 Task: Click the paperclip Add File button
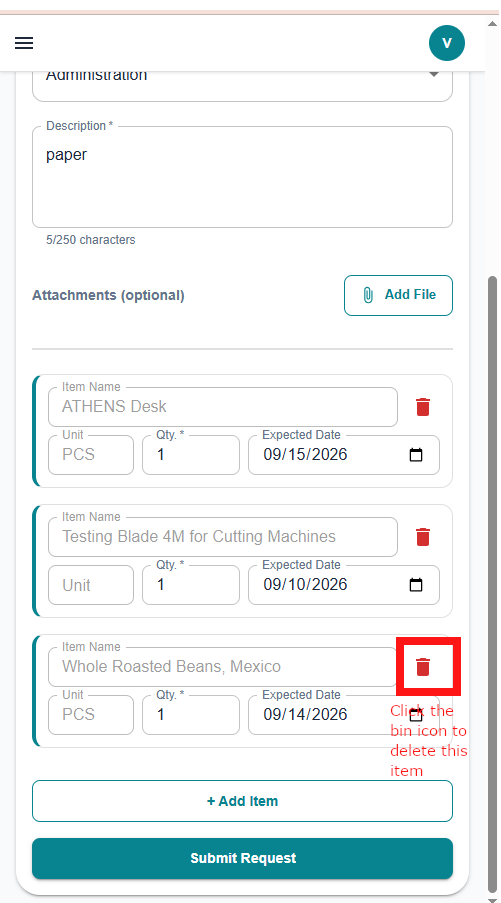(398, 295)
